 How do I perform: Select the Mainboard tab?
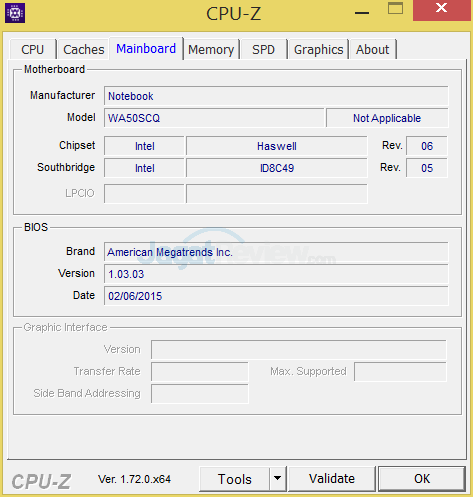click(146, 49)
